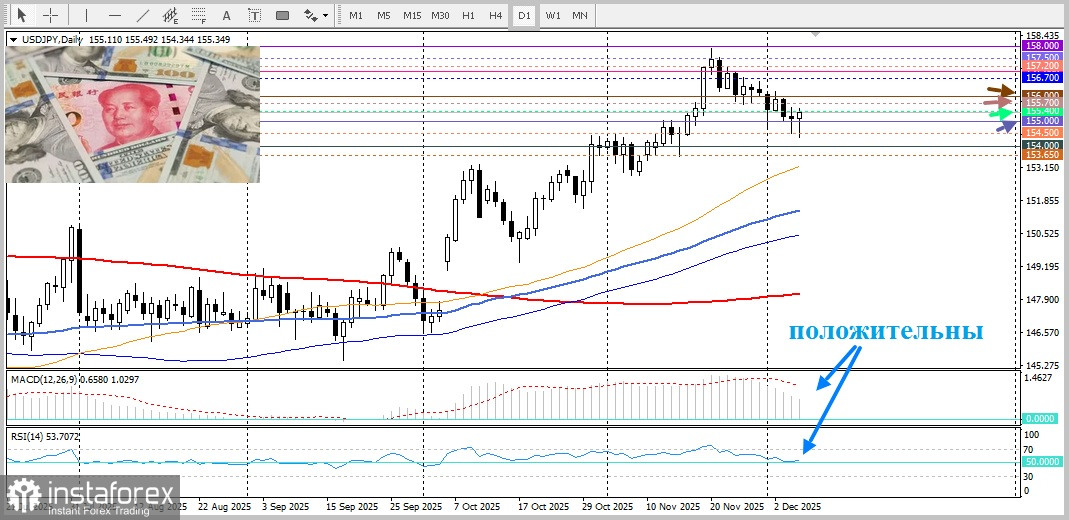The image size is (1069, 520).
Task: Click the 150.525 axis price value
Action: click(1041, 234)
